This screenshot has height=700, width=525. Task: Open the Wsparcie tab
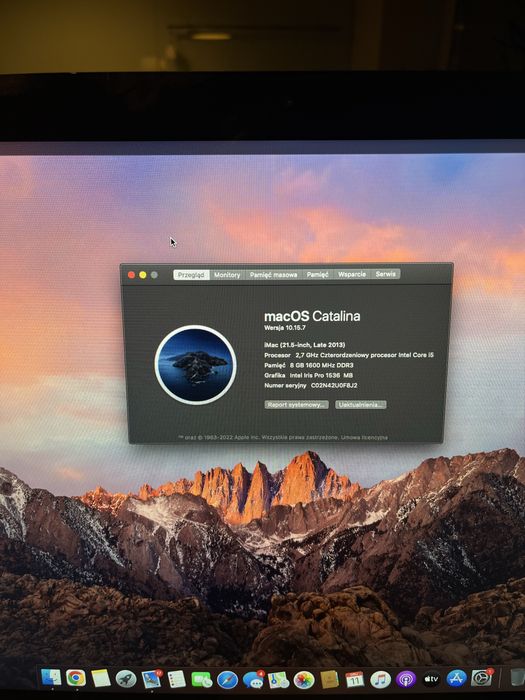pos(352,274)
